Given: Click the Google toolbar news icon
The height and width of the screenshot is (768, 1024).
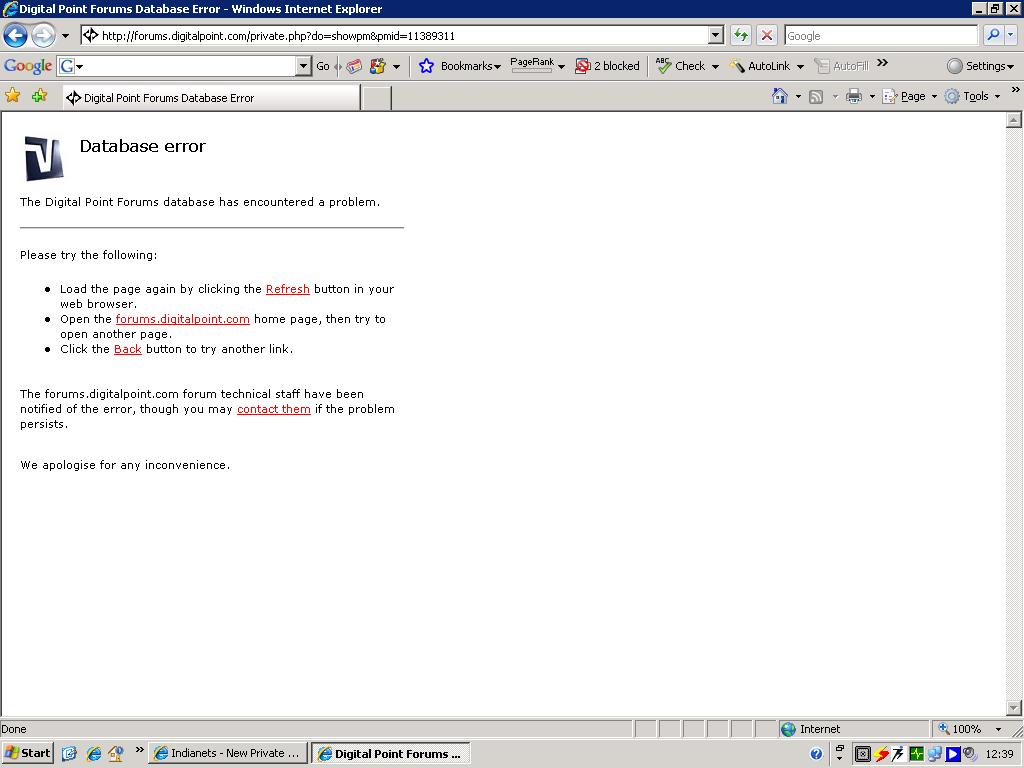Looking at the screenshot, I should point(354,66).
